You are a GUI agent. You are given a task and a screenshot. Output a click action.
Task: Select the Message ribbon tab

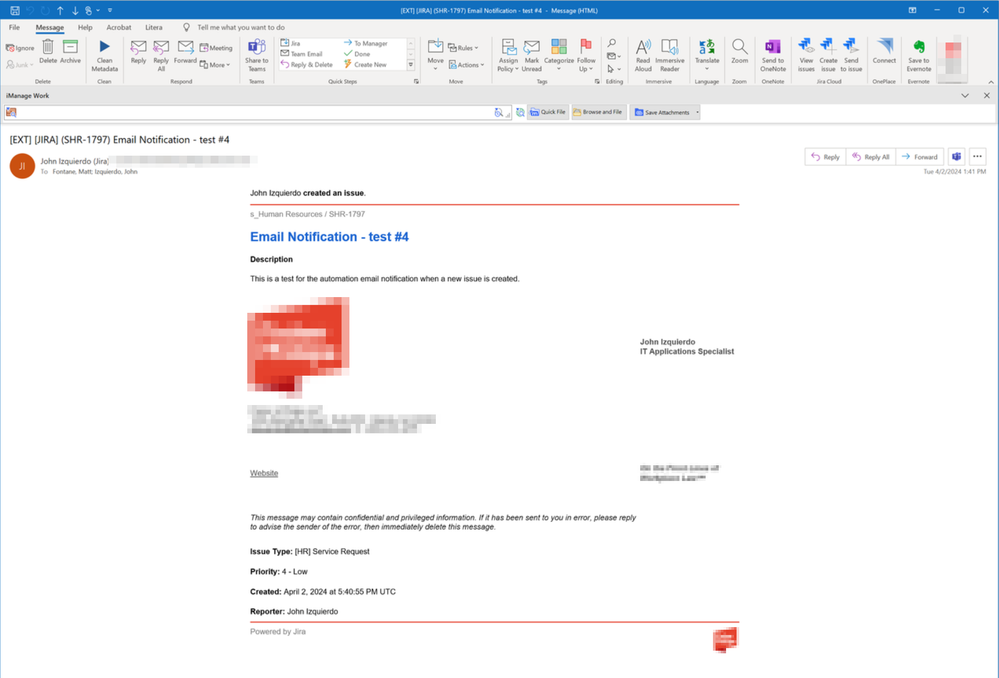pos(50,27)
